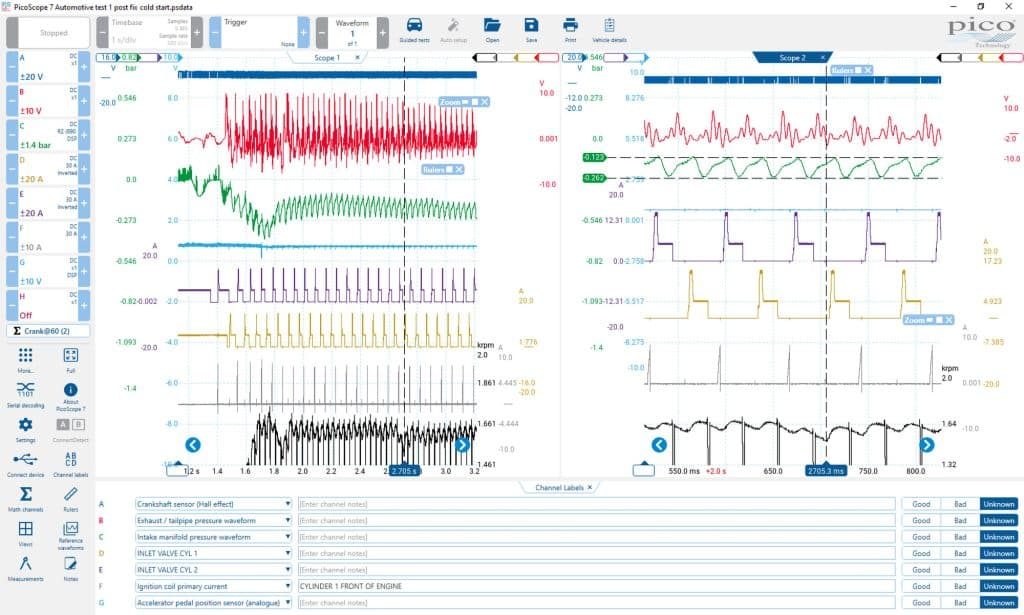1024x615 pixels.
Task: Switch to the Scope 1 tab
Action: pos(327,58)
